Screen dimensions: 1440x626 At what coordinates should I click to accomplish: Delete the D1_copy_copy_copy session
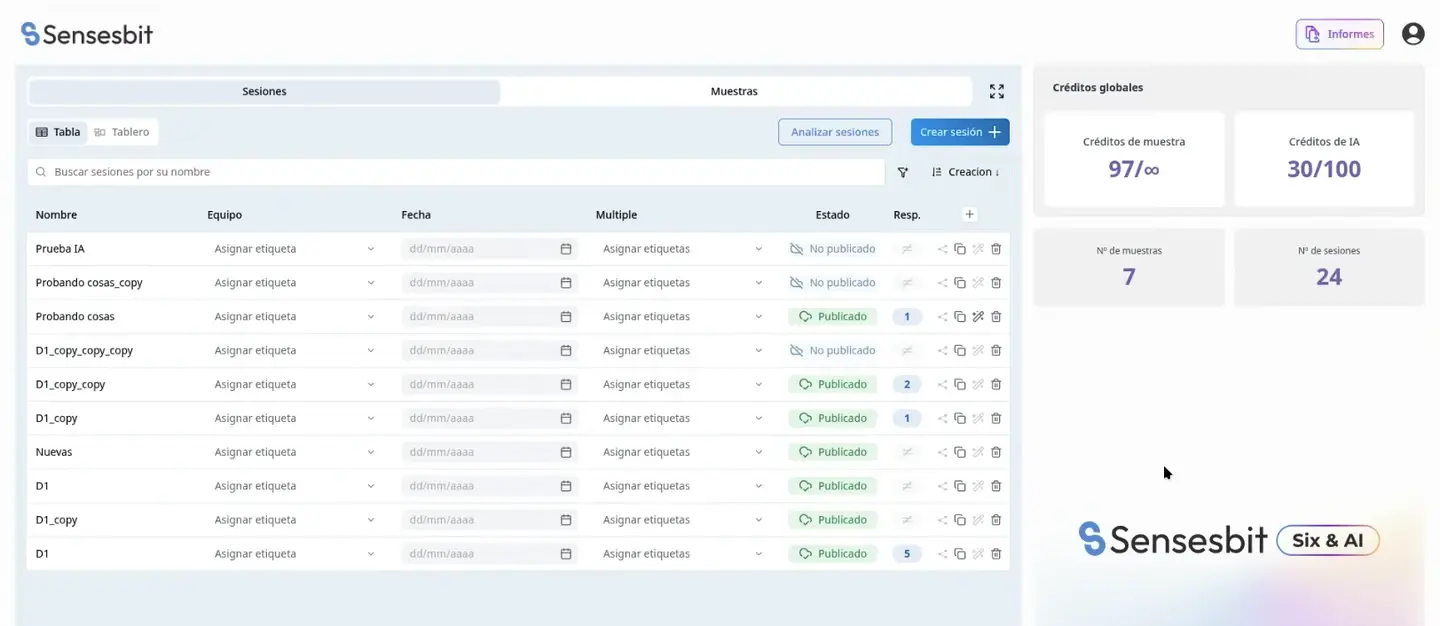(996, 351)
